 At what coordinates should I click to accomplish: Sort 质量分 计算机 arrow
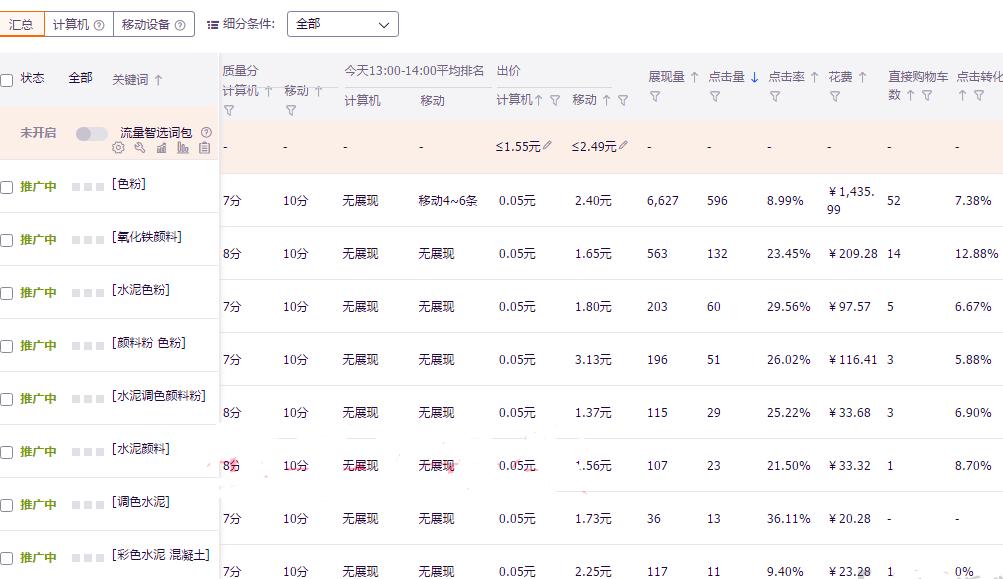click(268, 91)
